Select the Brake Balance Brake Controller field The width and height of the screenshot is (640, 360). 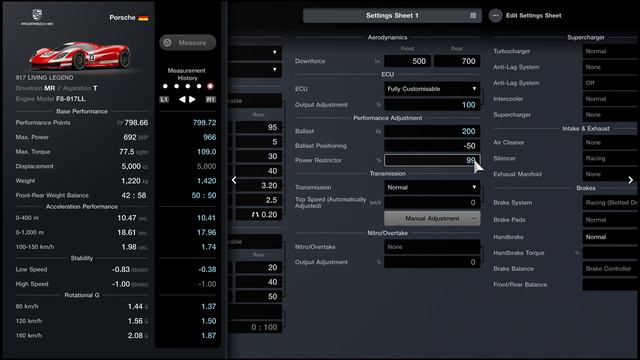pyautogui.click(x=611, y=269)
